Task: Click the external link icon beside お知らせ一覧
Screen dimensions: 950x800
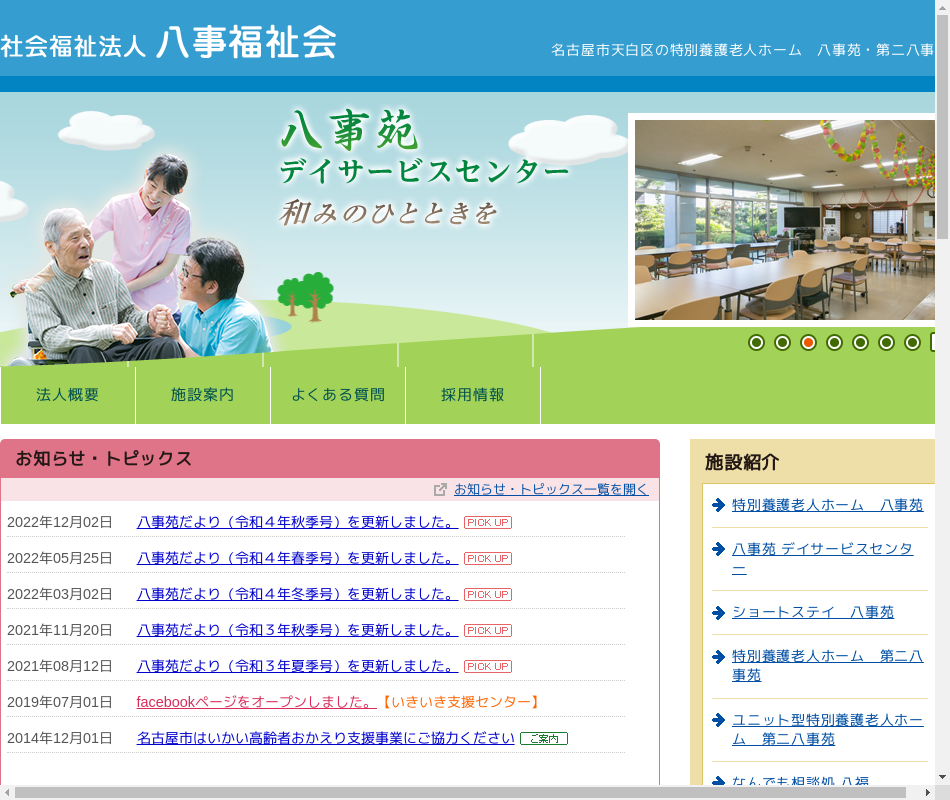Action: click(x=440, y=490)
